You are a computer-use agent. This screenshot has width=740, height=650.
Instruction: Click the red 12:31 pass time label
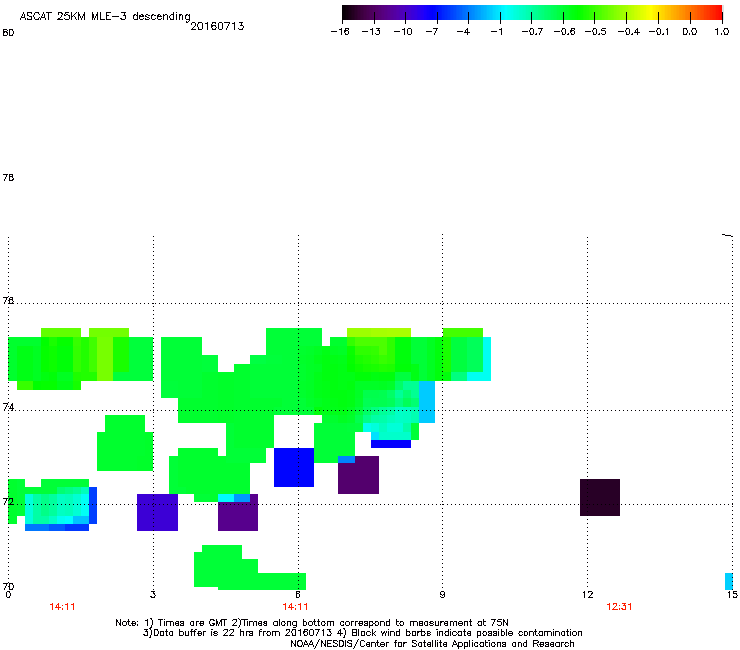(619, 607)
